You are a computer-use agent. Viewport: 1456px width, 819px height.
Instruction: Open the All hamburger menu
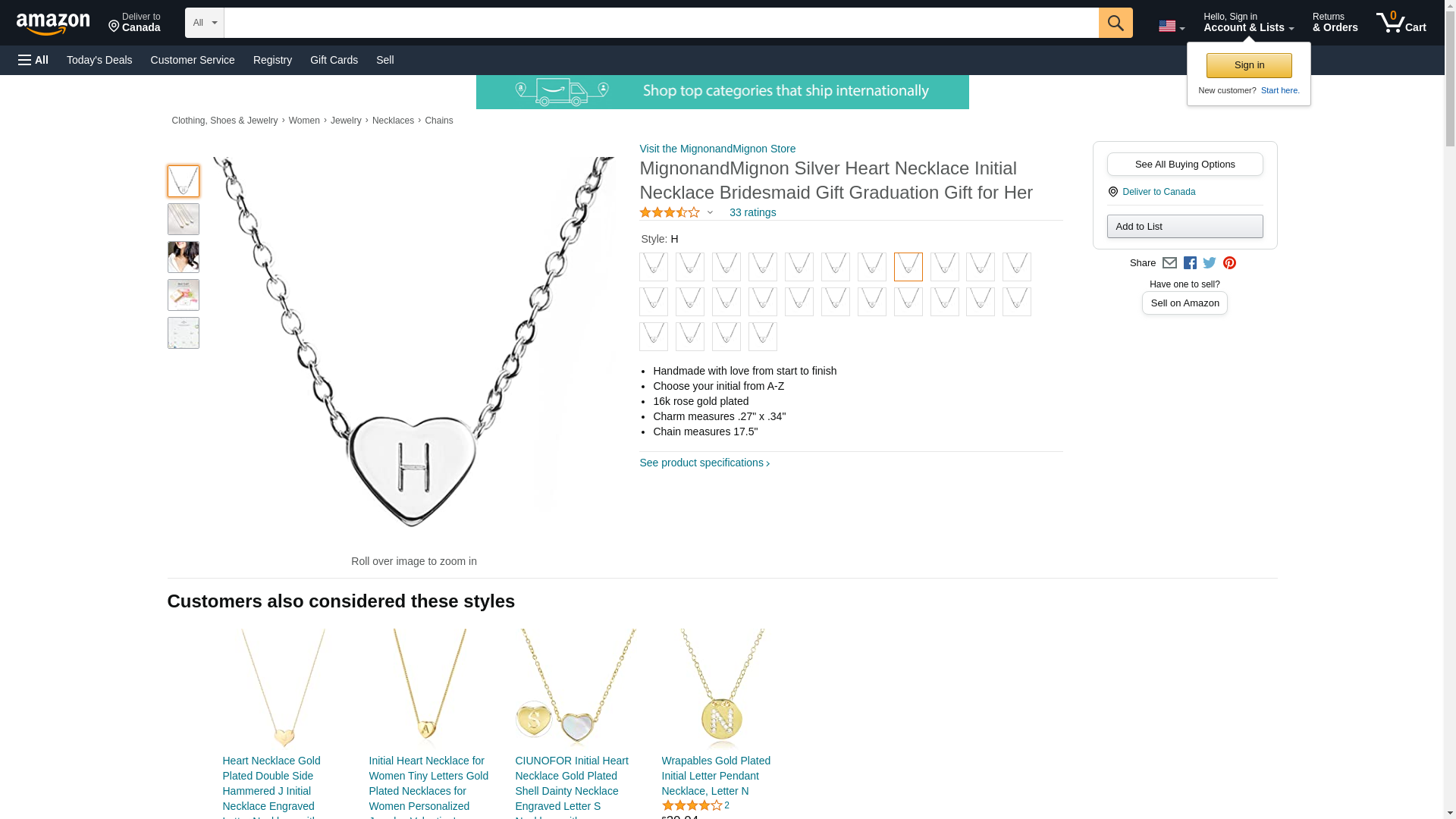(33, 60)
